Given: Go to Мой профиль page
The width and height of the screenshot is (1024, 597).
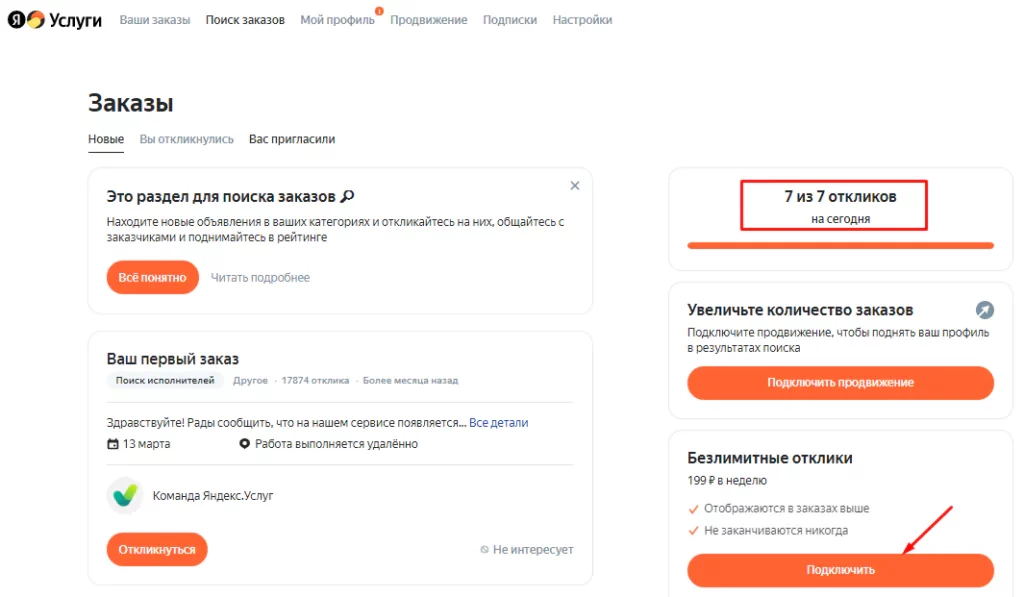Looking at the screenshot, I should (337, 20).
